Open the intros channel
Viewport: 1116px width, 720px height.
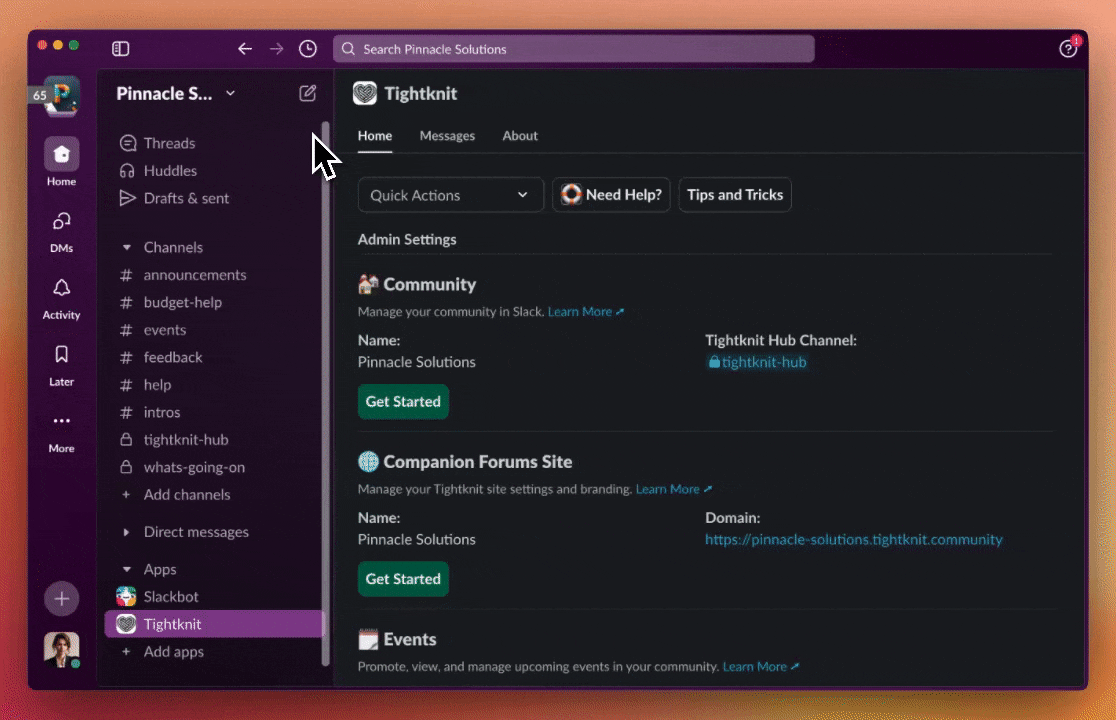point(162,413)
